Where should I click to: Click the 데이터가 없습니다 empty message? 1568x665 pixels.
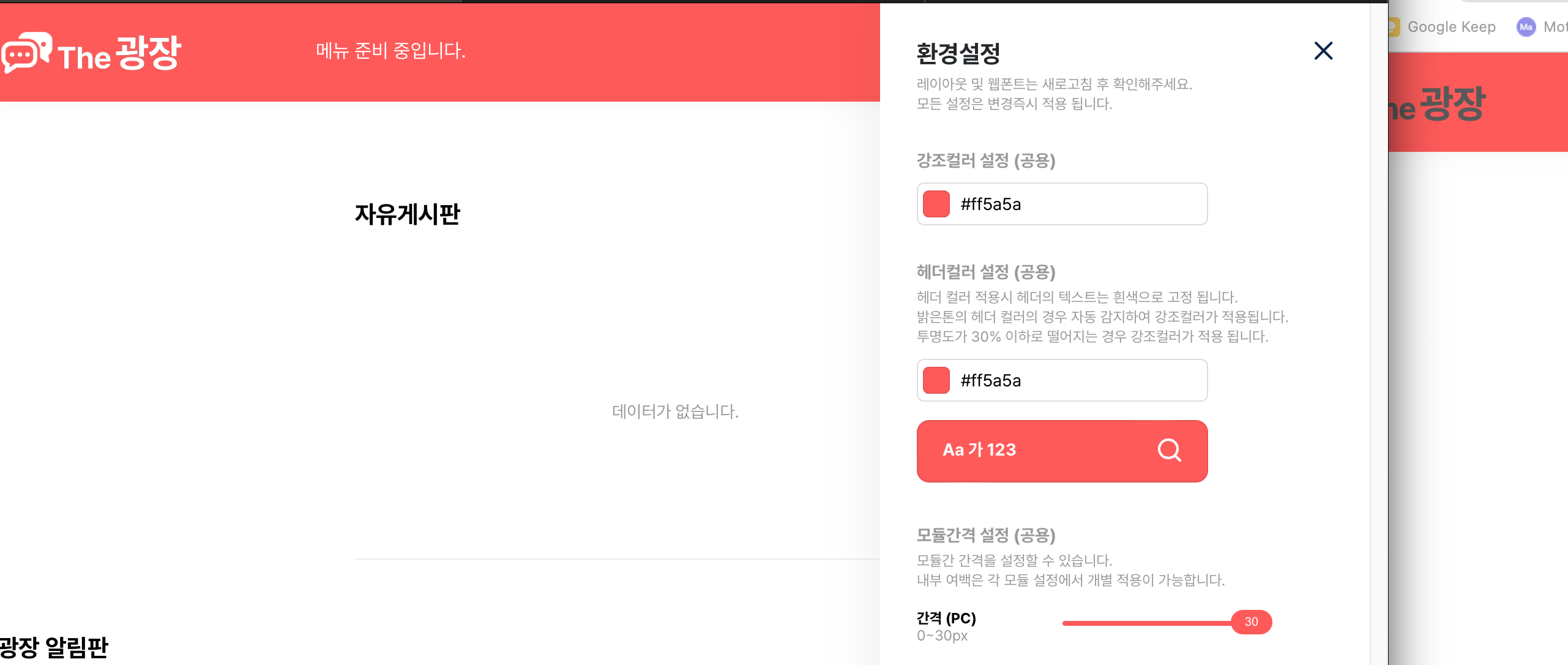click(x=675, y=411)
